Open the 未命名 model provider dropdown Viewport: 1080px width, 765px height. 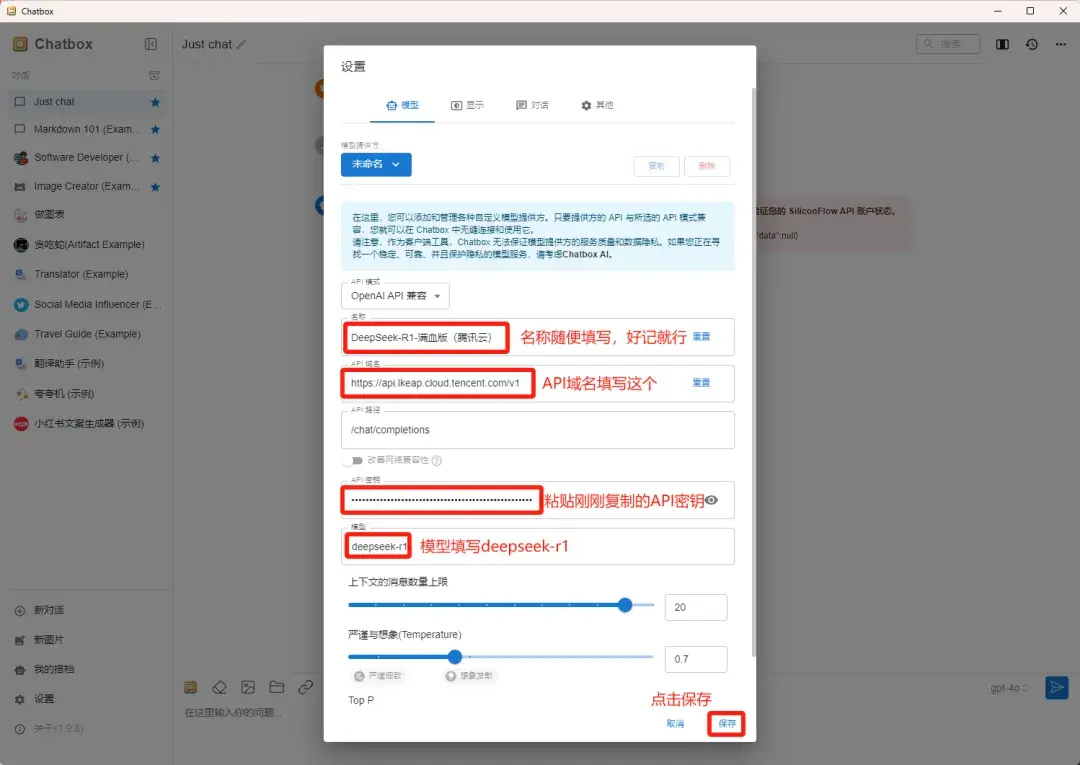pos(376,165)
